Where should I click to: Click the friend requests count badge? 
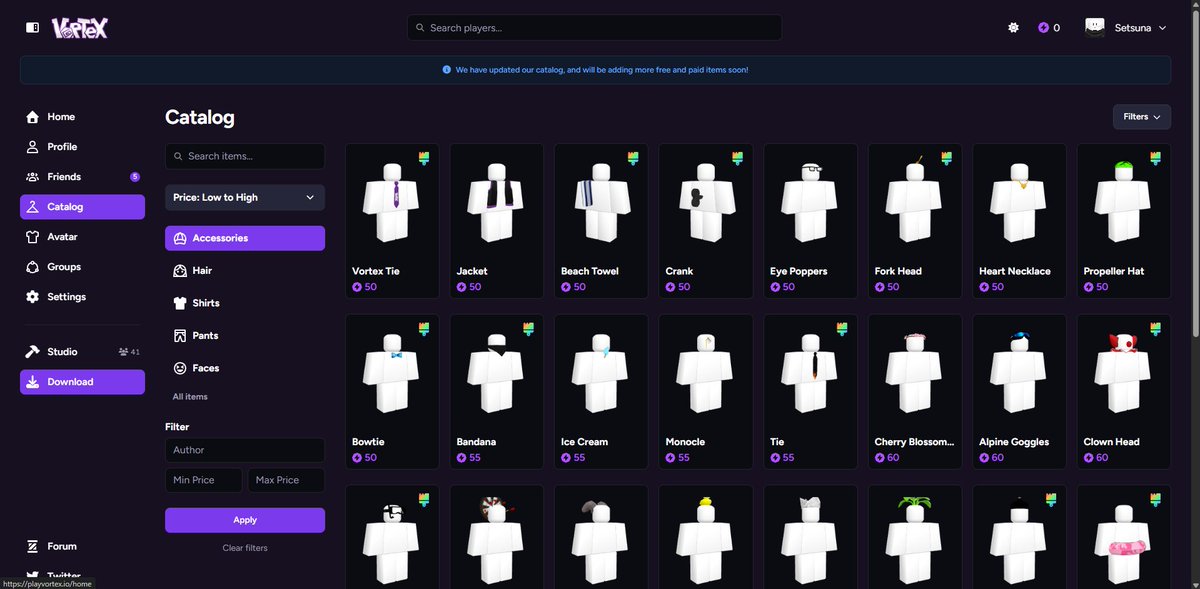tap(135, 177)
